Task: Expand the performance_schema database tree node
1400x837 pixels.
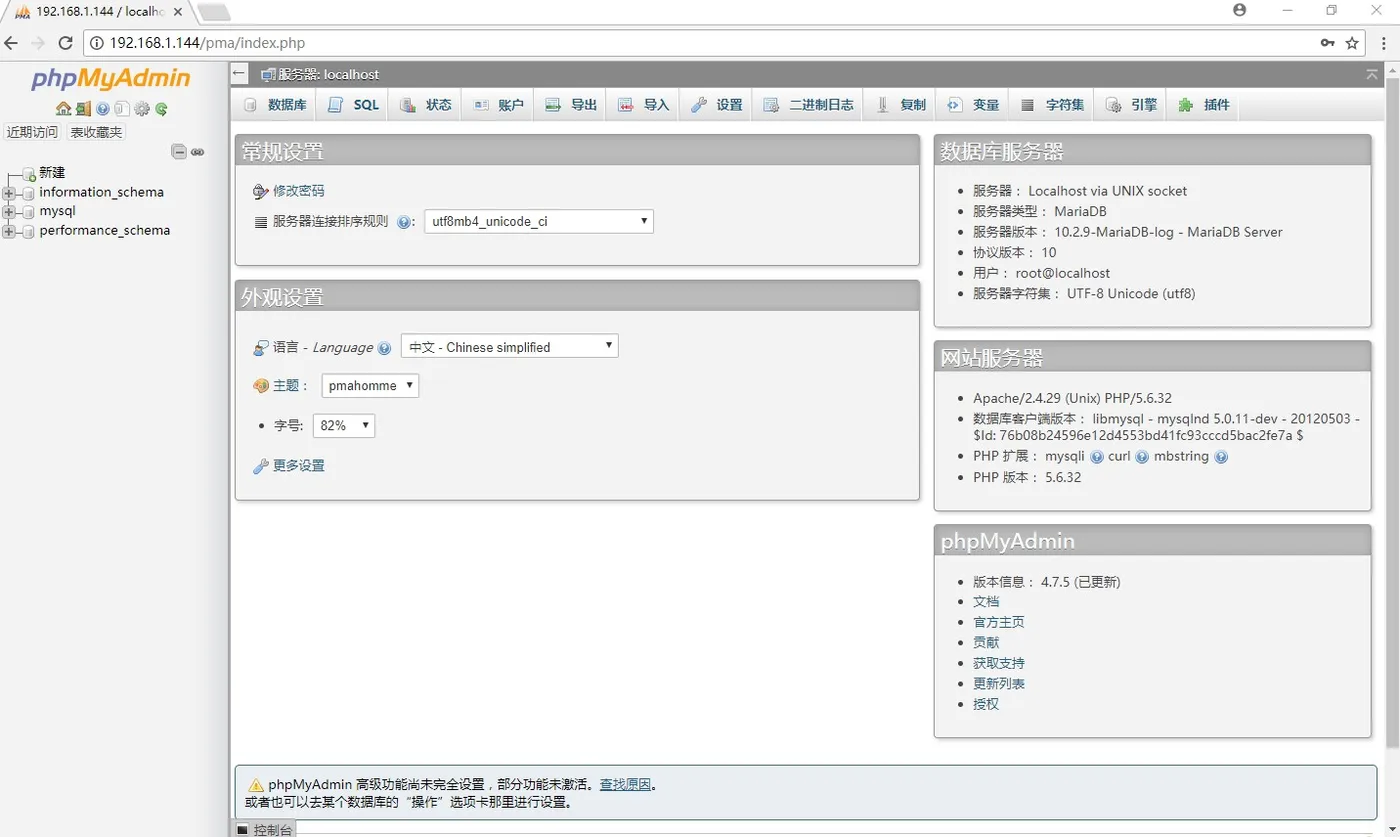Action: coord(9,231)
